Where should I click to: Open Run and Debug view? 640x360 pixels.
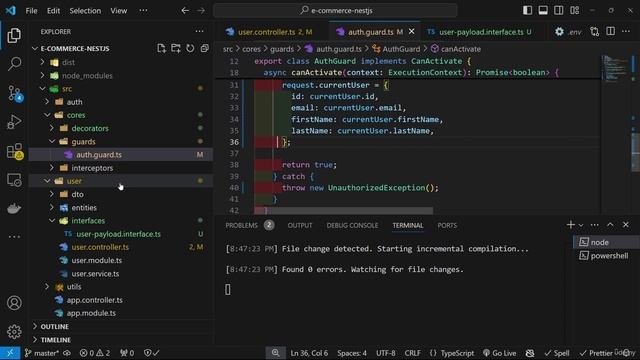(14, 122)
